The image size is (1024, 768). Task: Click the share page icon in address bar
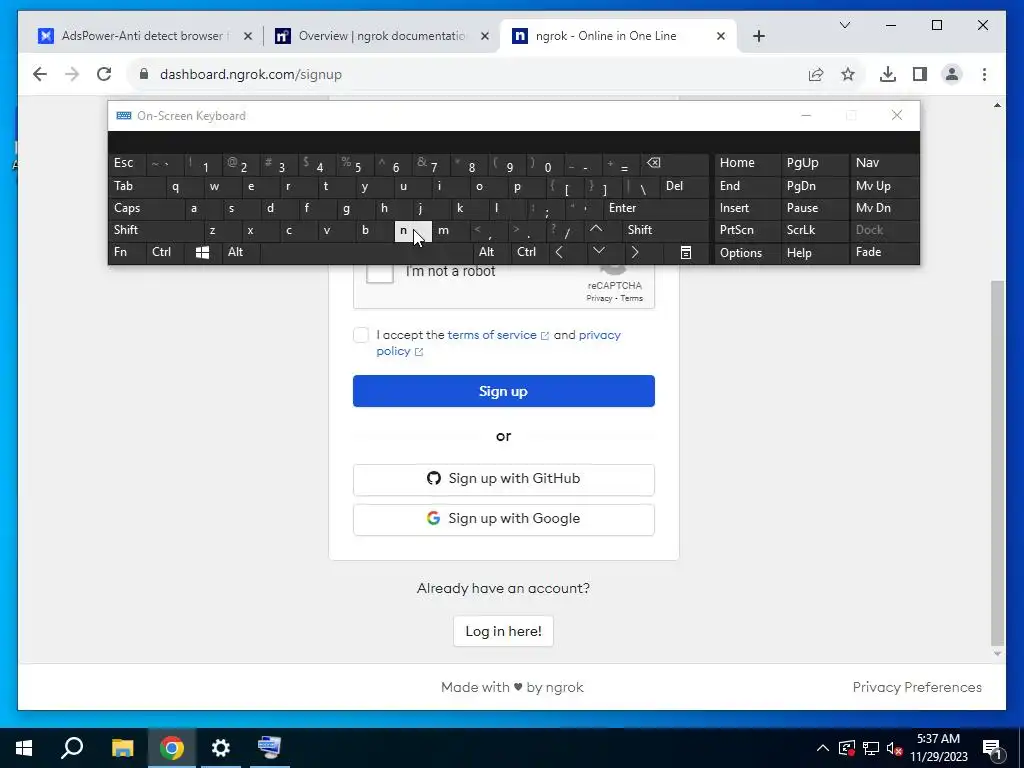[816, 74]
